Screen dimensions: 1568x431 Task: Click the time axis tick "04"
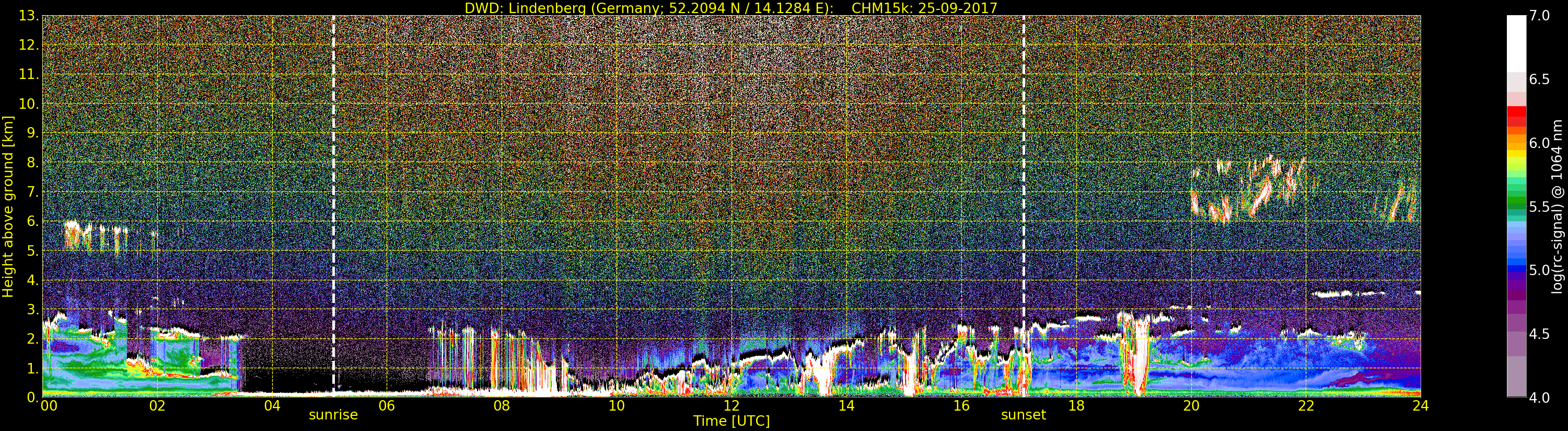[x=272, y=406]
